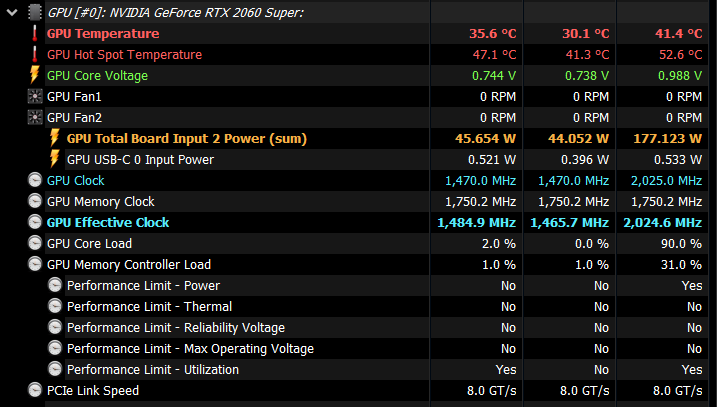The image size is (717, 407).
Task: Click the 35.6 °C GPU Temperature value
Action: tap(492, 33)
